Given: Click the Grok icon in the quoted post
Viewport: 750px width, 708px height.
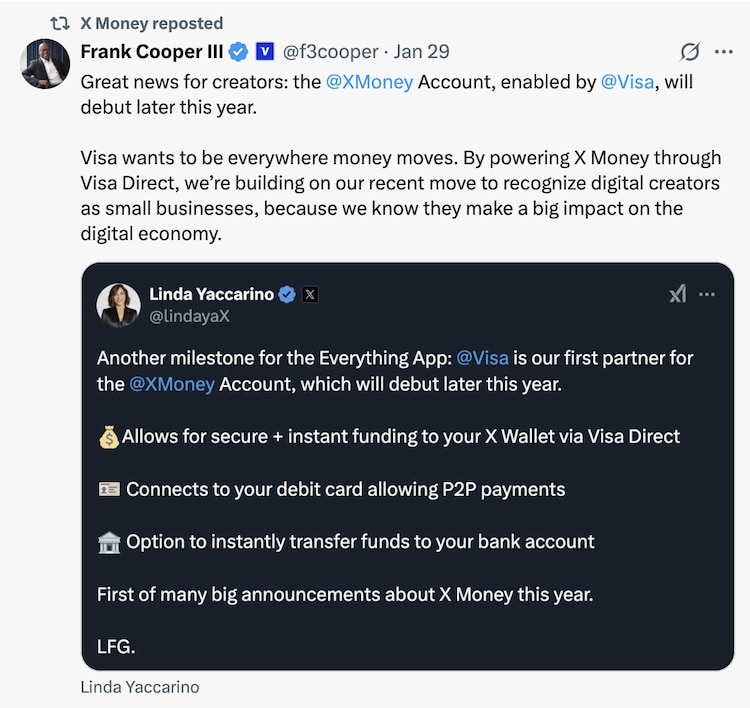Looking at the screenshot, I should 678,294.
